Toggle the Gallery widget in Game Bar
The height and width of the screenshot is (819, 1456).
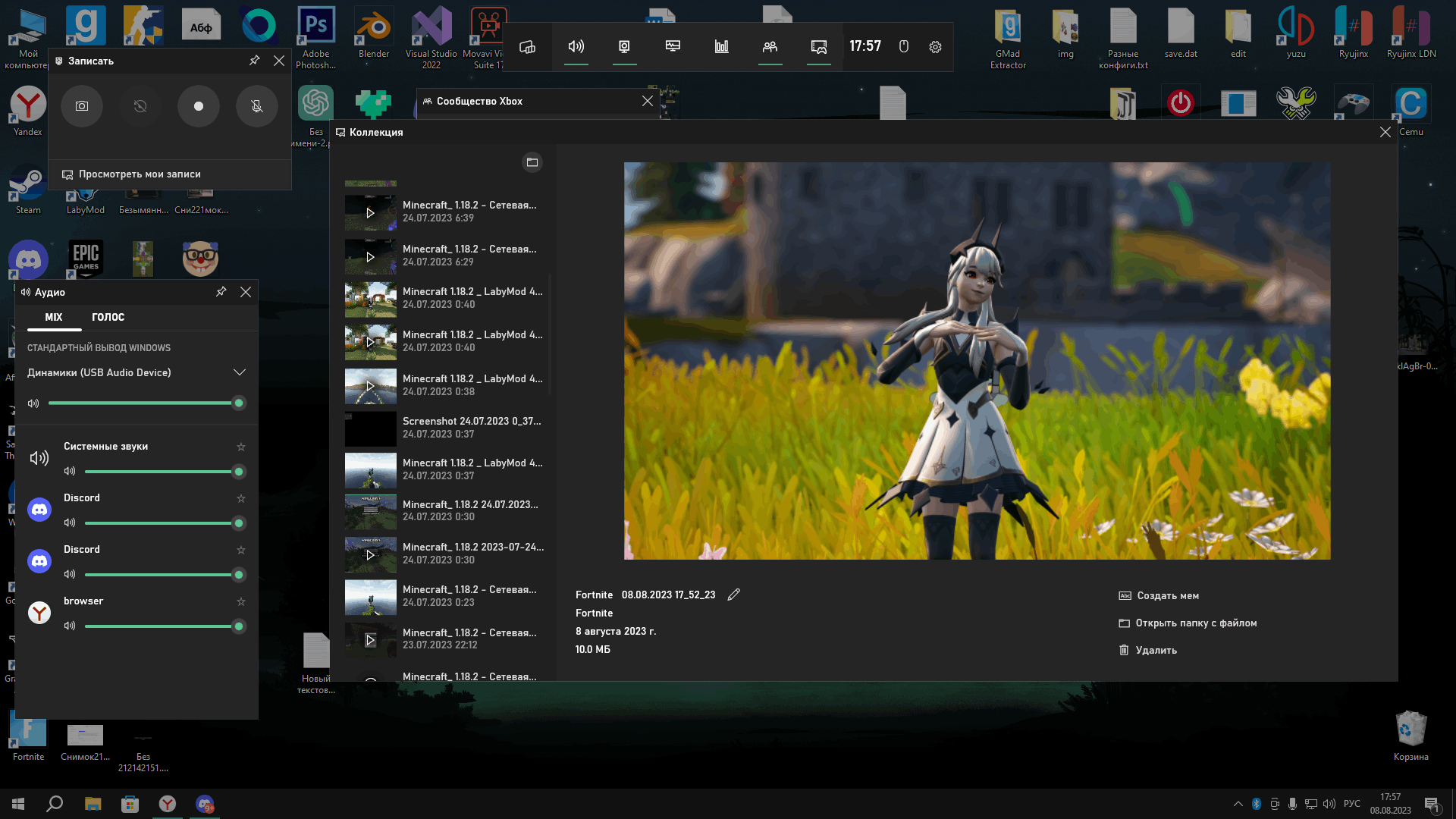click(818, 47)
